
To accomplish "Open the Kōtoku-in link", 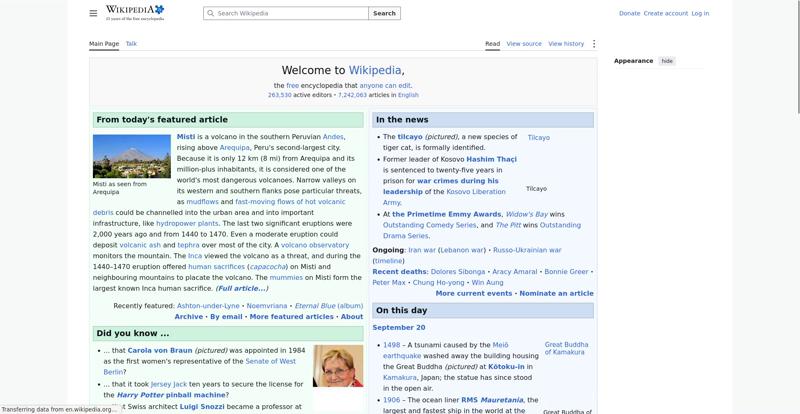I will tap(506, 367).
